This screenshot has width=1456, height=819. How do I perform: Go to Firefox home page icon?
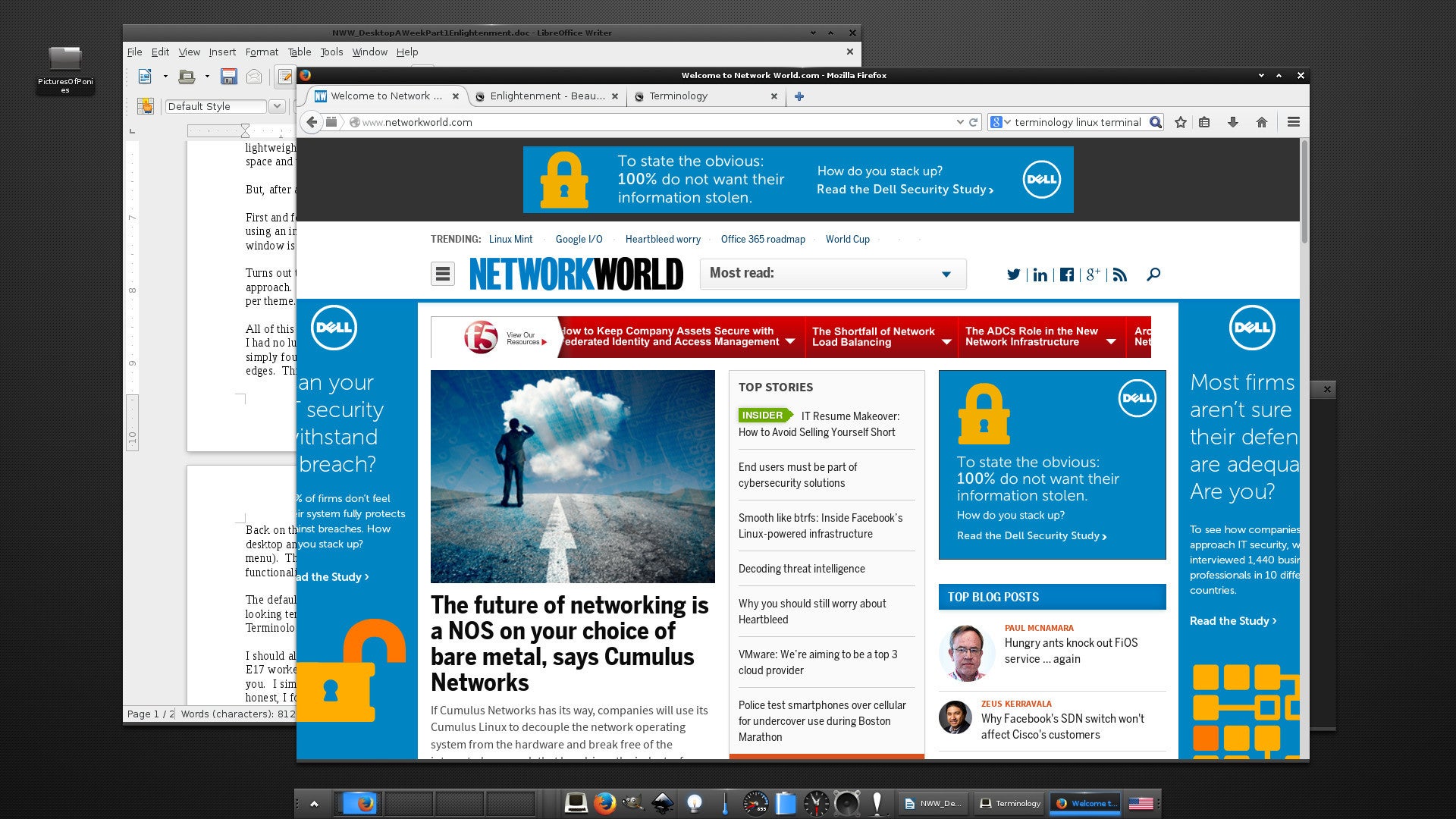click(1262, 122)
